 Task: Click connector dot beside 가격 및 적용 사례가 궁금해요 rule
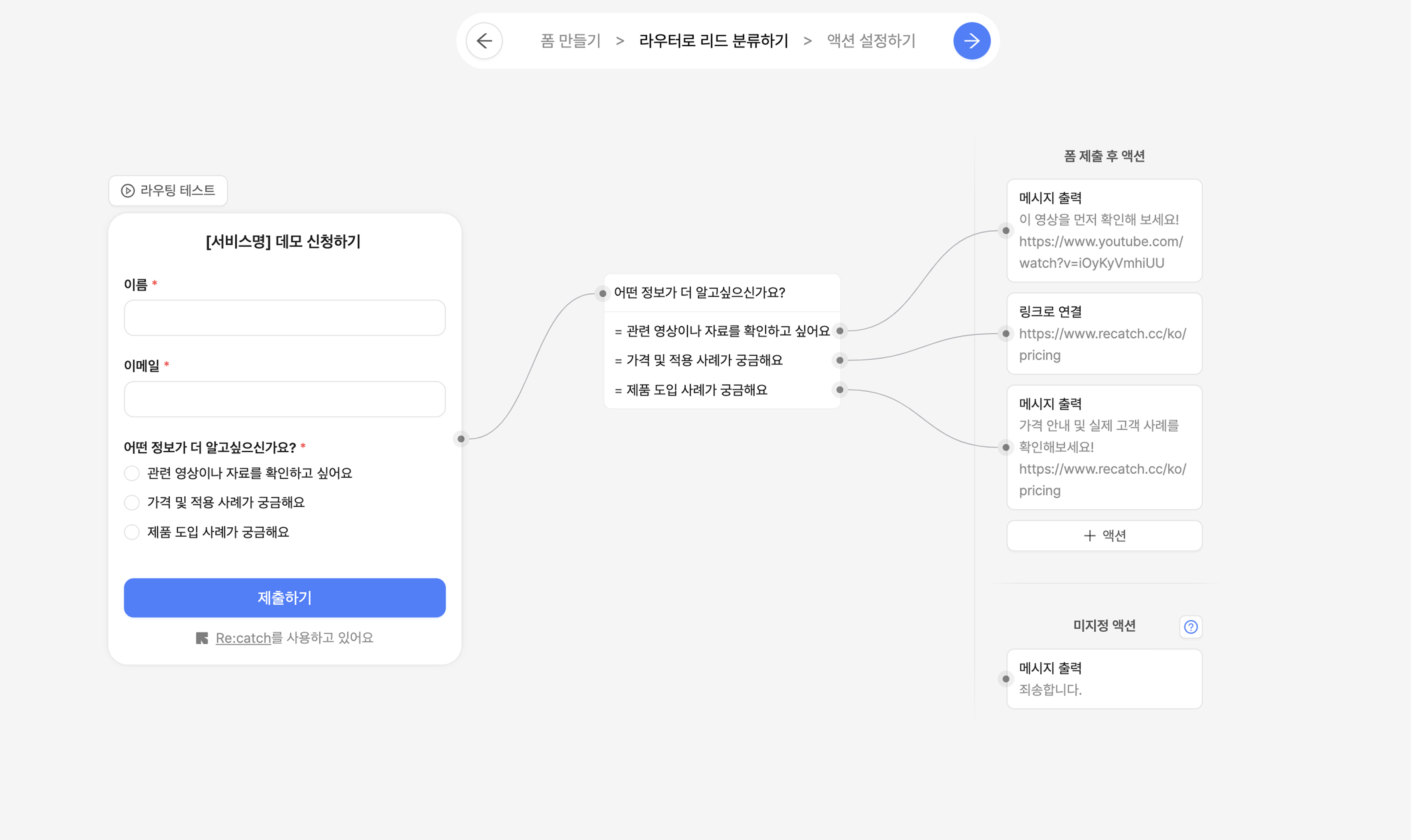click(x=840, y=360)
